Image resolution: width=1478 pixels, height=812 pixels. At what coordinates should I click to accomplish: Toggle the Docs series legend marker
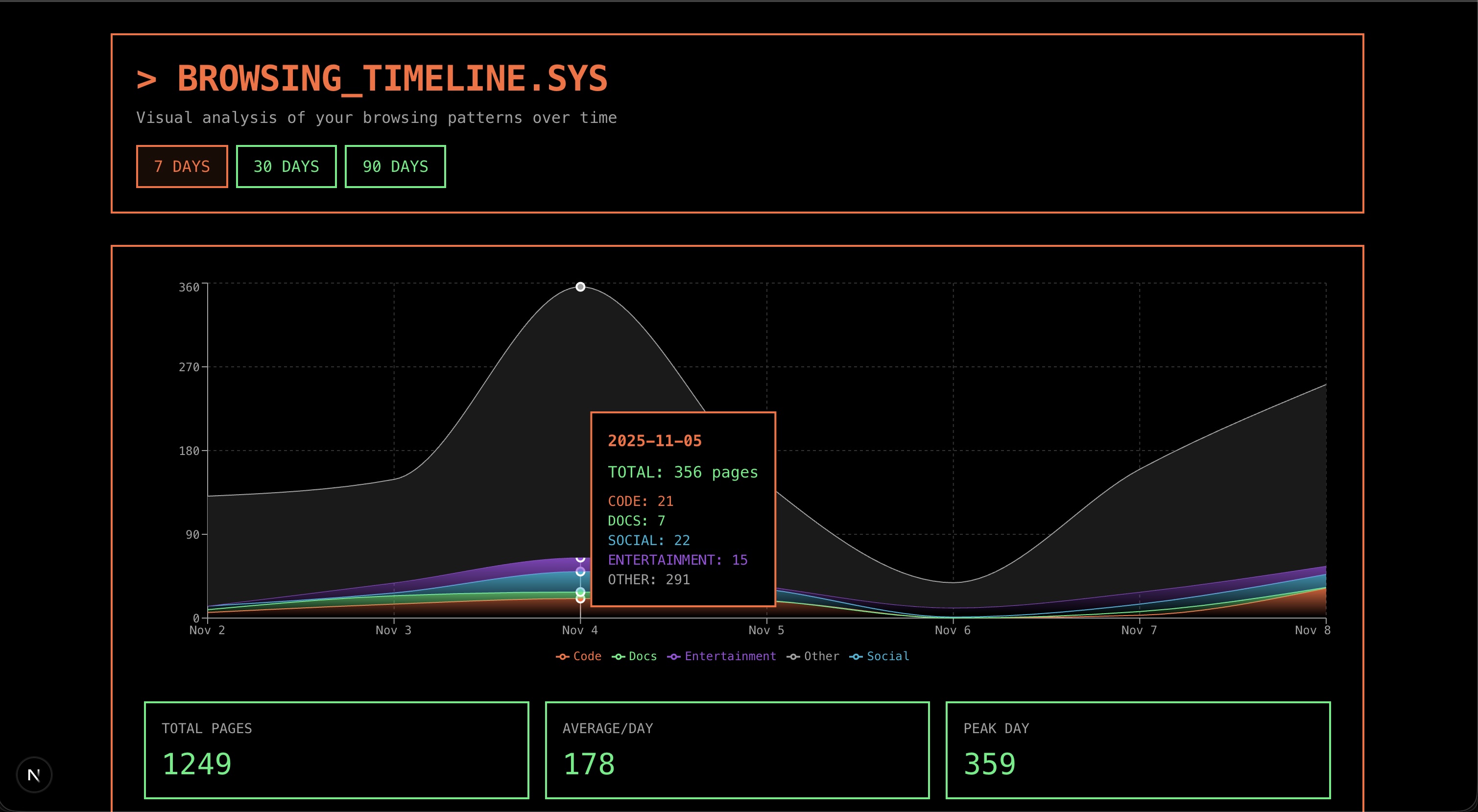tap(618, 656)
